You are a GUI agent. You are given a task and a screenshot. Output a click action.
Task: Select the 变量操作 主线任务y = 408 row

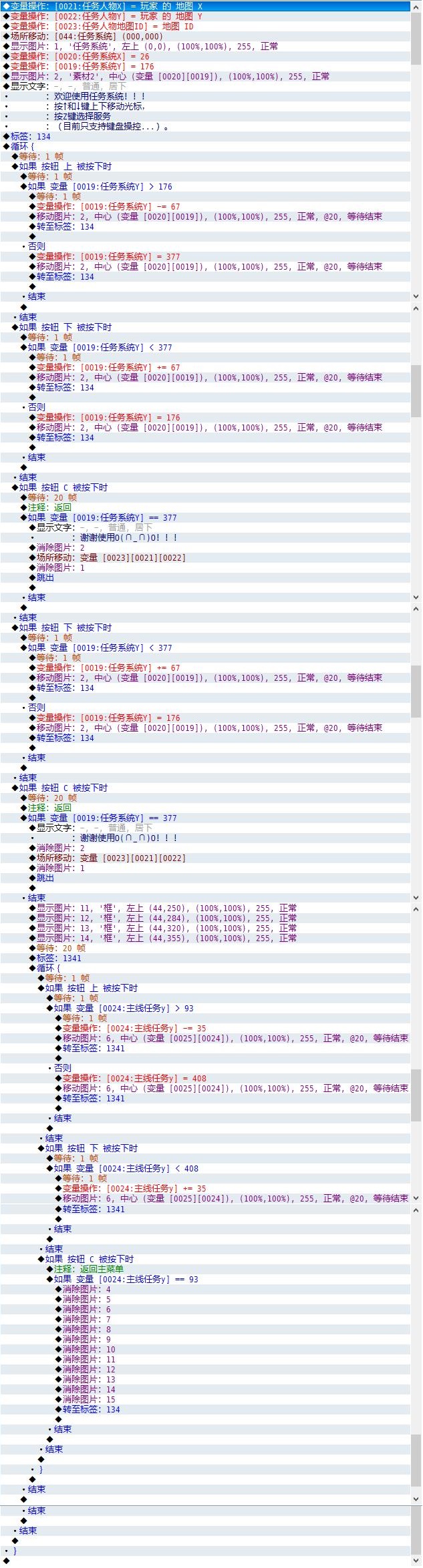tap(205, 1078)
